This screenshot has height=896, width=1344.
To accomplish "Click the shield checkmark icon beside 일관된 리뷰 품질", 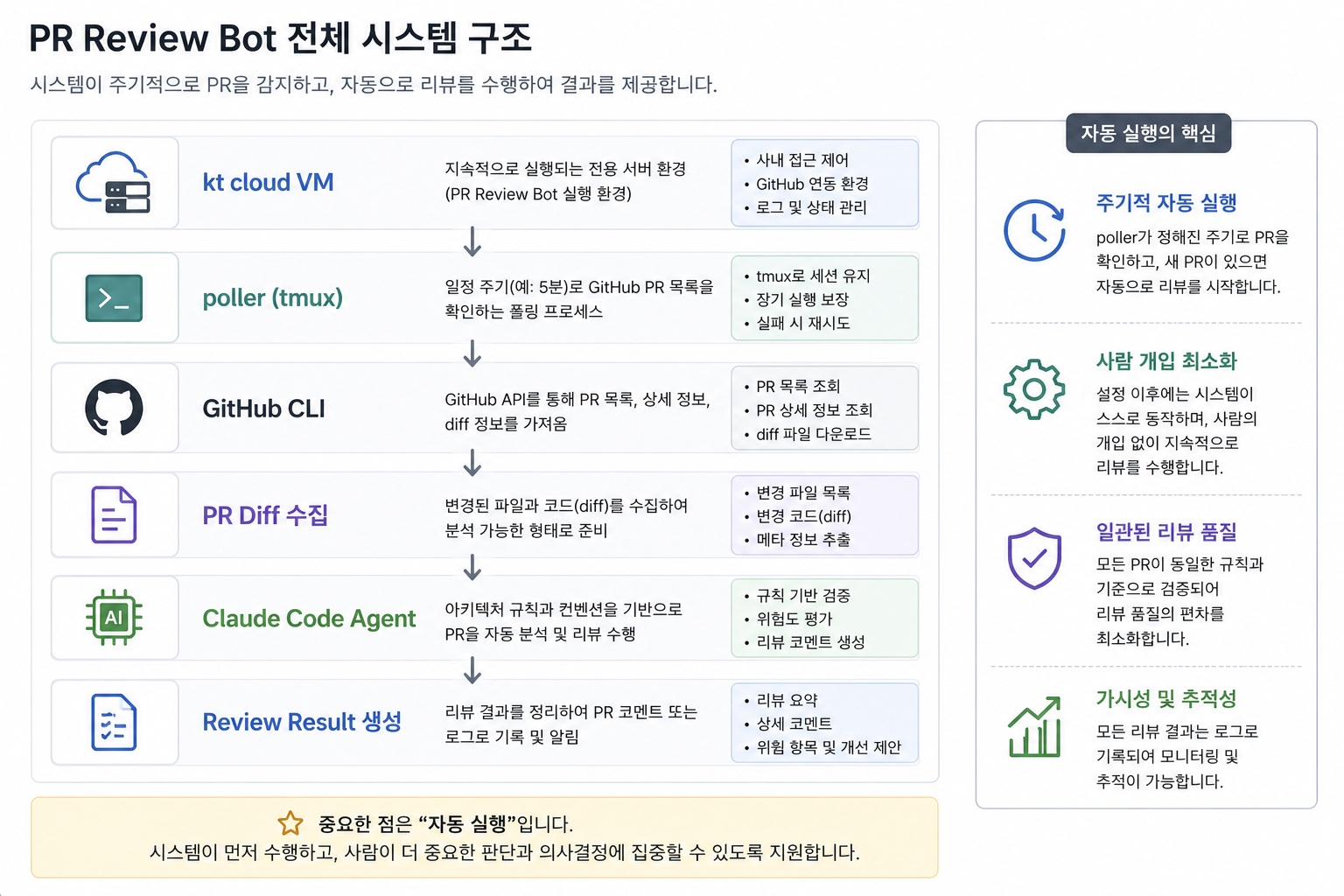I will click(1034, 558).
